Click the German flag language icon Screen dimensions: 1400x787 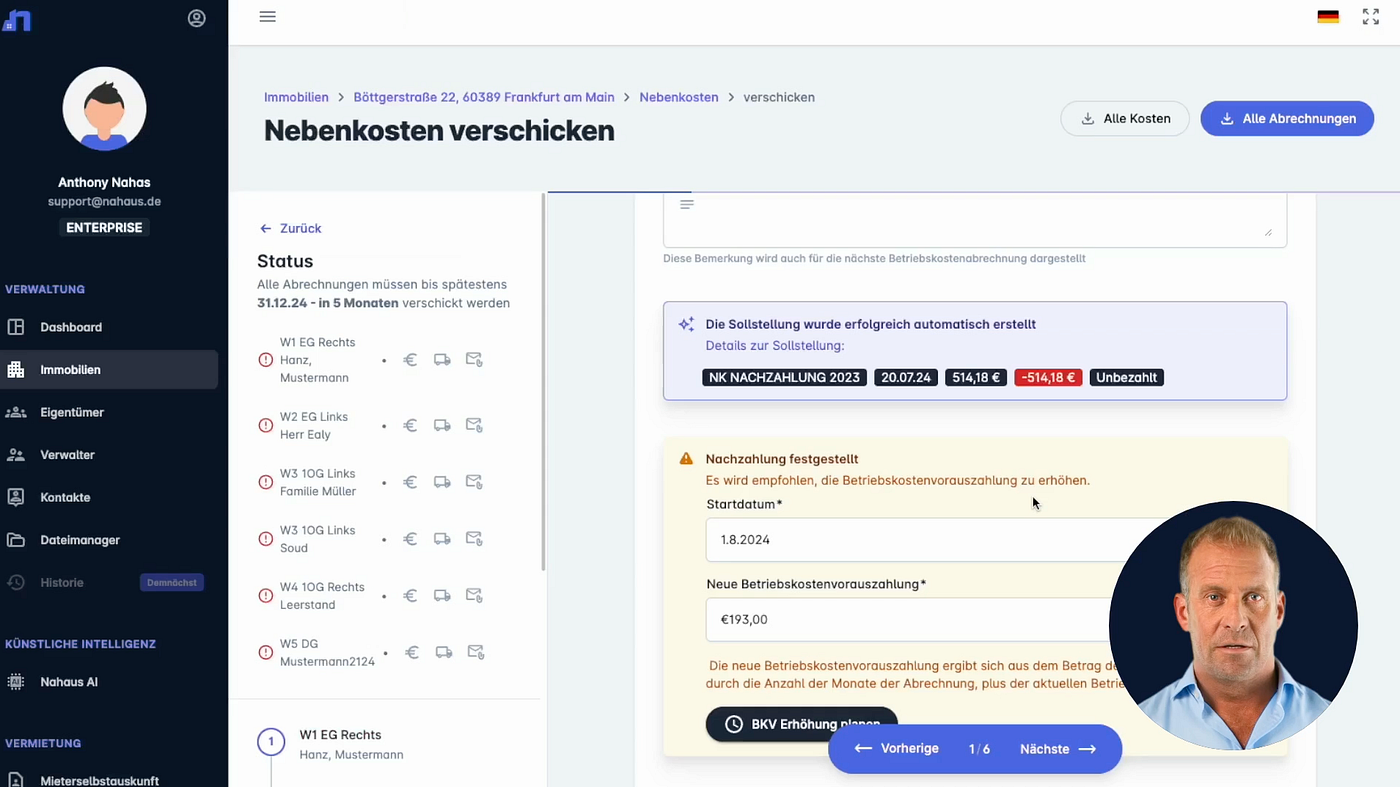coord(1328,17)
